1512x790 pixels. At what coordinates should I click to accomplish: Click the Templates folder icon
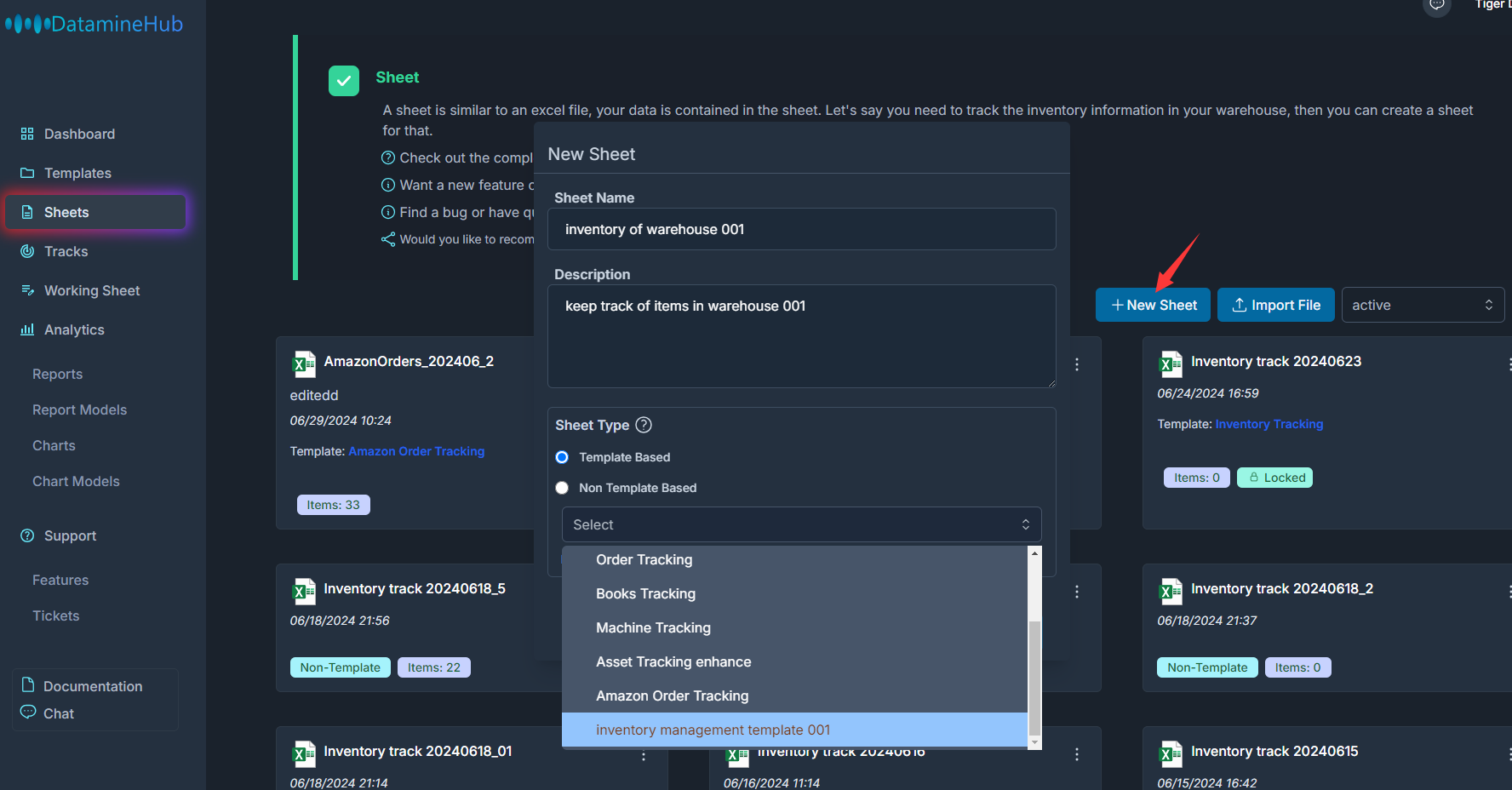[x=27, y=173]
